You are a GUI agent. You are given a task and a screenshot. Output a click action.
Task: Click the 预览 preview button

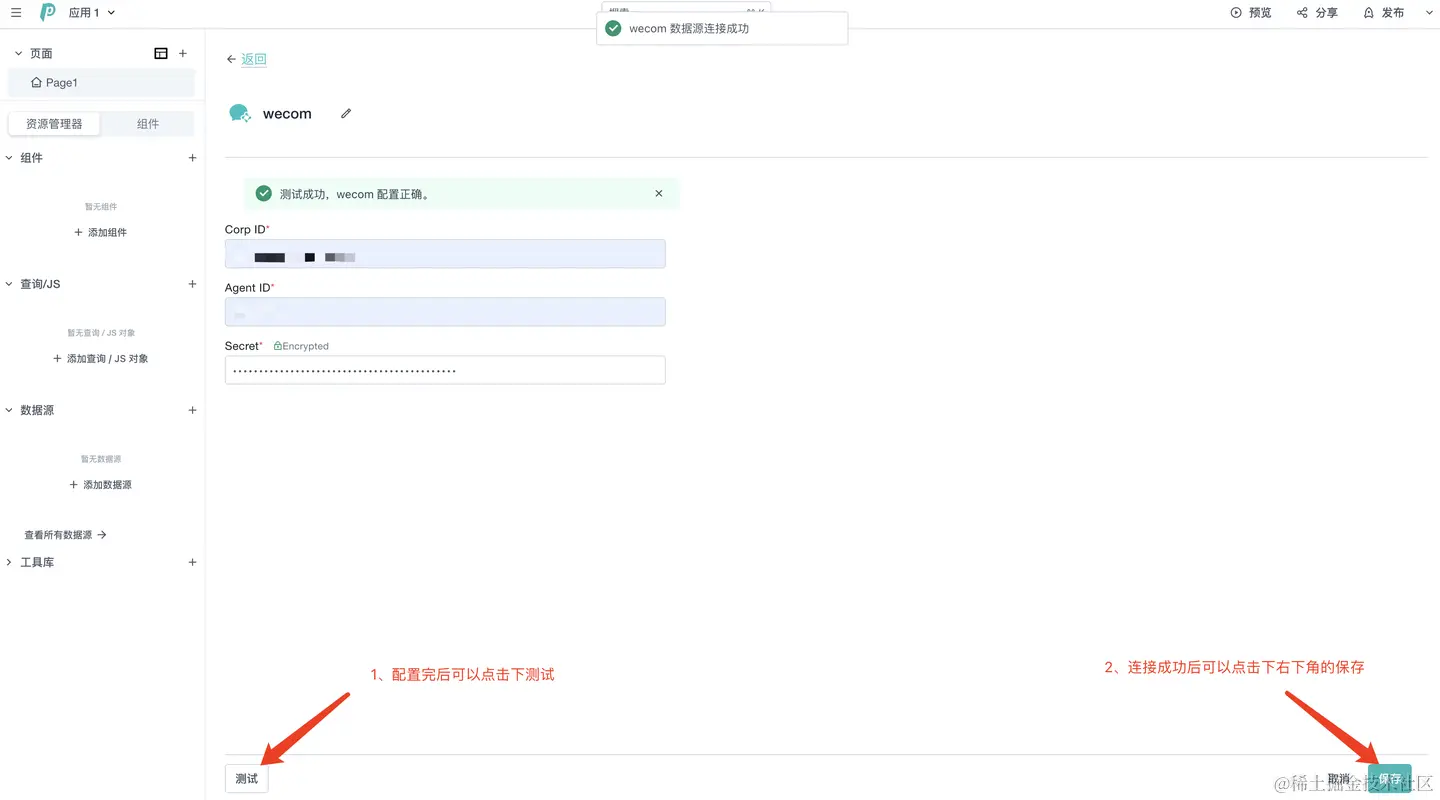coord(1251,13)
